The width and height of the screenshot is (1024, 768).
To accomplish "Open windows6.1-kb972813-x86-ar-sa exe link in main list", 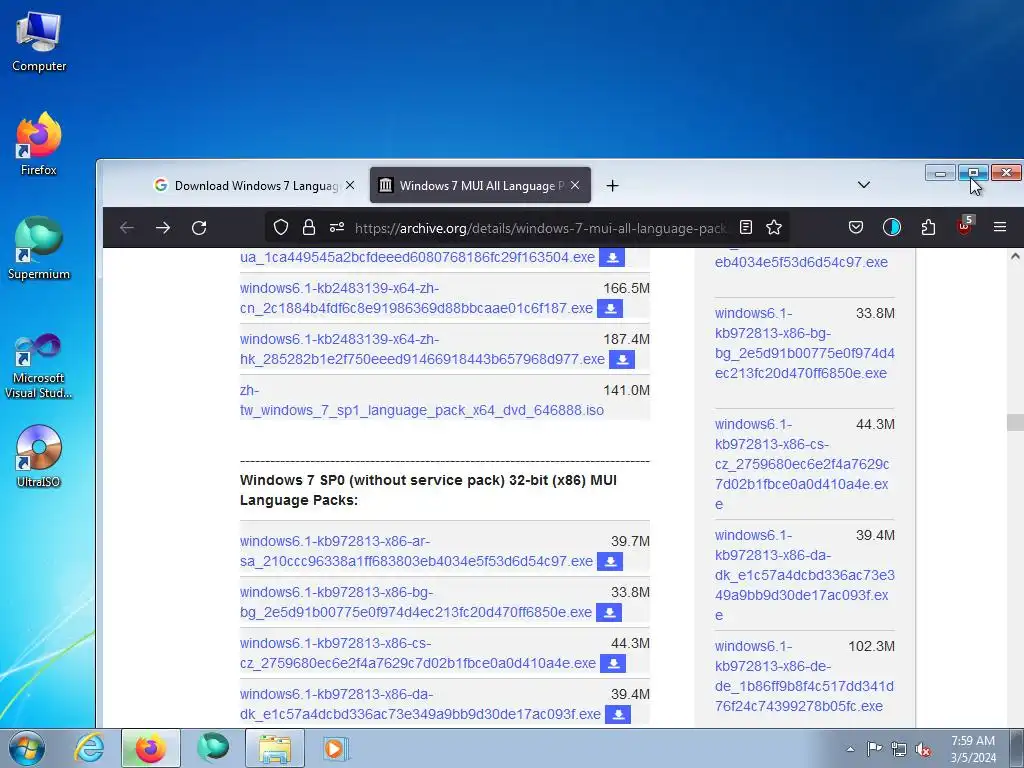I will point(416,551).
